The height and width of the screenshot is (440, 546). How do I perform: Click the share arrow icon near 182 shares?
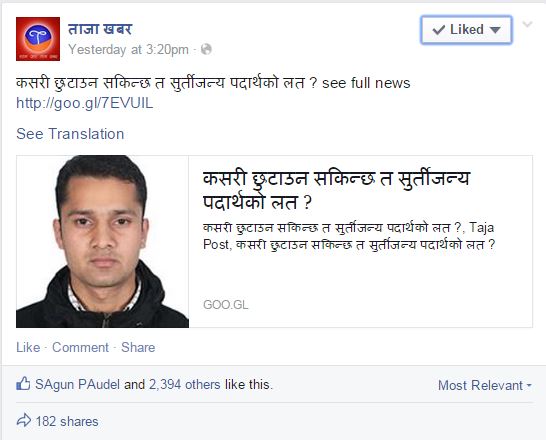(x=24, y=421)
